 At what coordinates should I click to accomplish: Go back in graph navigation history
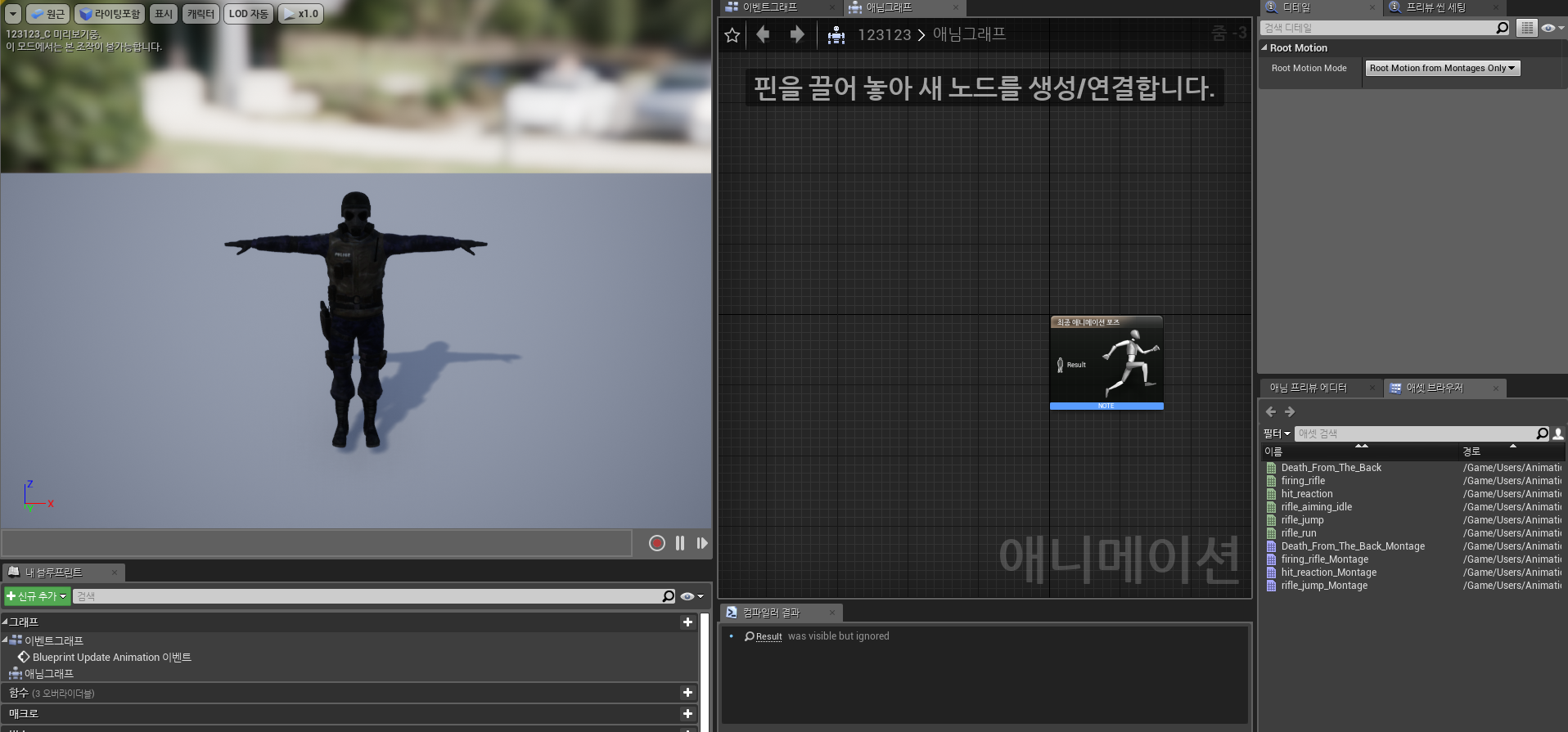(763, 34)
